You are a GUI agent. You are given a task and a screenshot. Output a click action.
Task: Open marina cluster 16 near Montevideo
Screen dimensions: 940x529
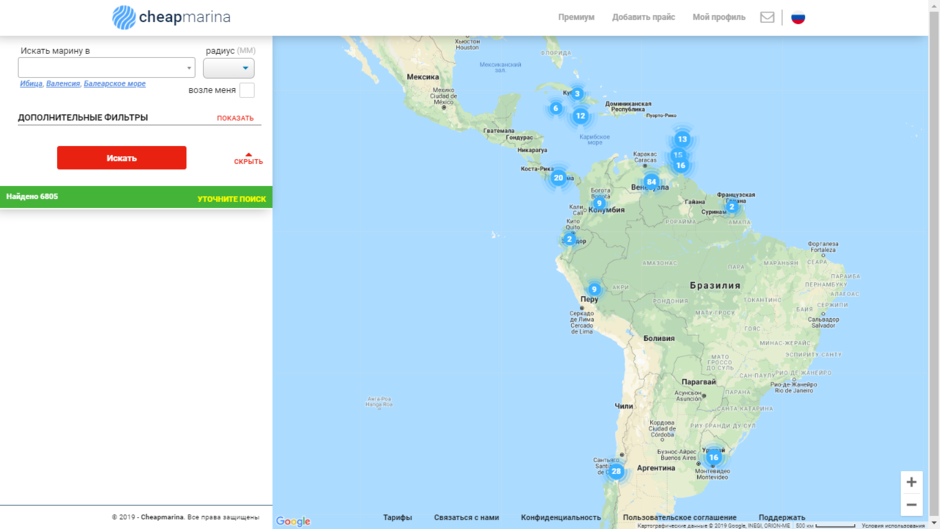point(713,457)
